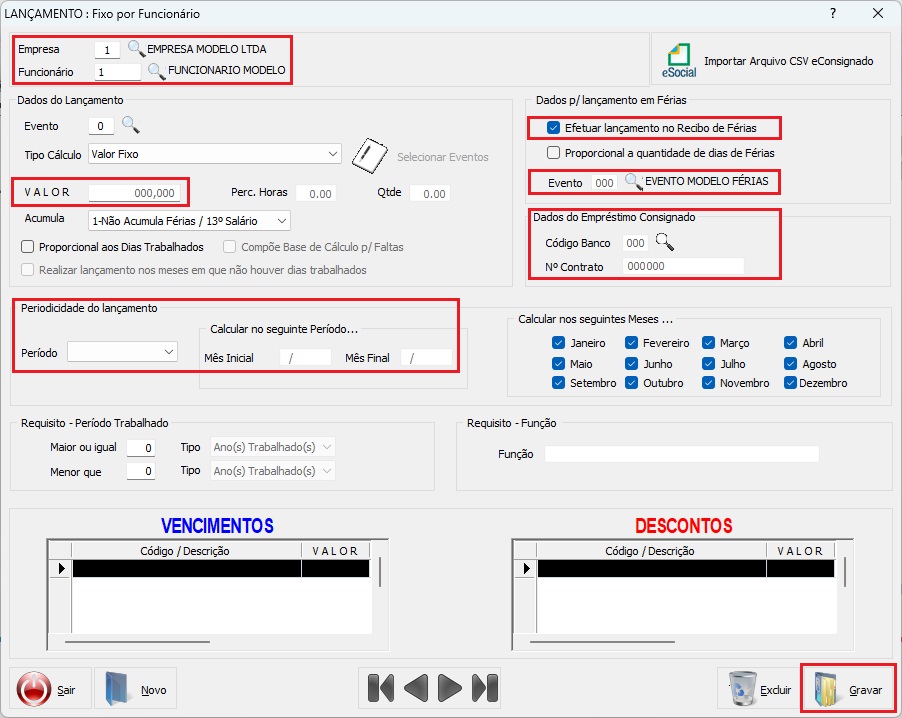Enable Proporcional aos Dias Trabalhados checkbox
Image resolution: width=902 pixels, height=718 pixels.
pos(28,247)
